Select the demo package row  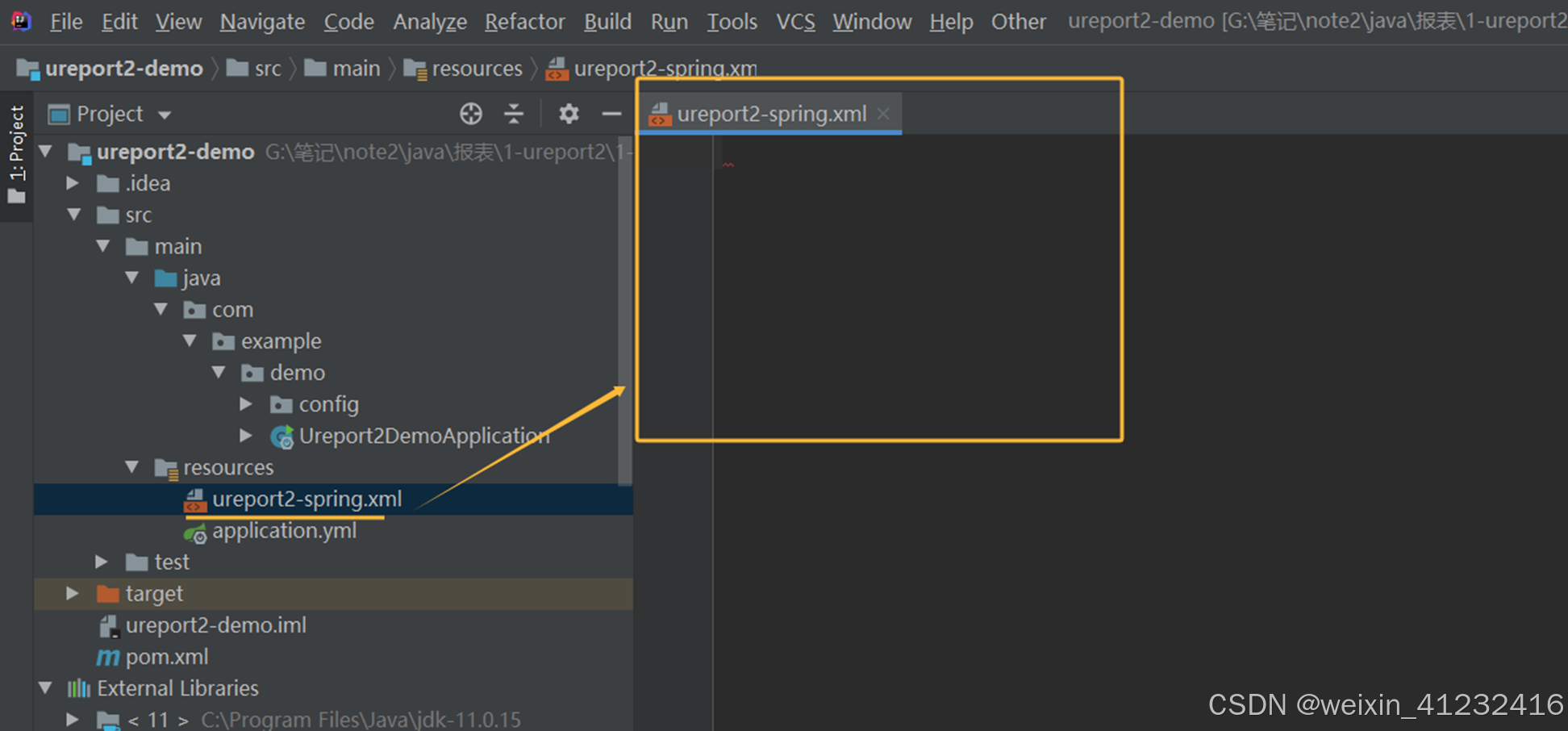pyautogui.click(x=333, y=373)
